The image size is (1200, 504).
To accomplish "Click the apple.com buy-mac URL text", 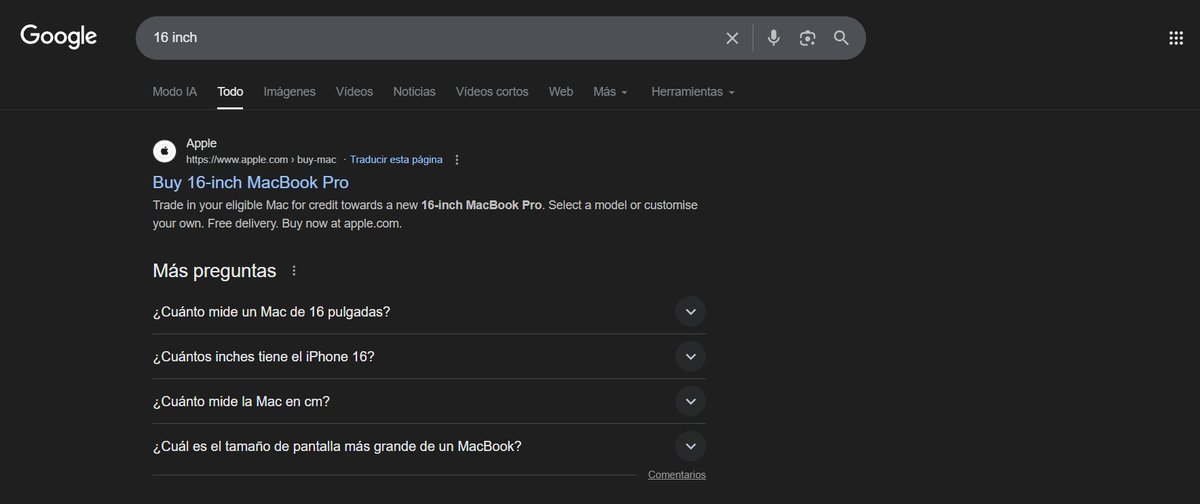I will (x=261, y=160).
